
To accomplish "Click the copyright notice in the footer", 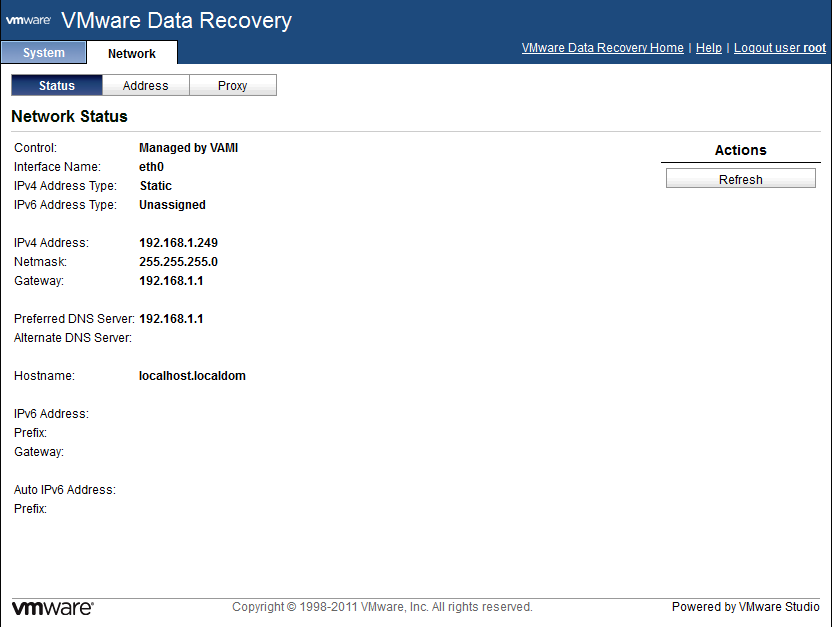I will (x=381, y=607).
